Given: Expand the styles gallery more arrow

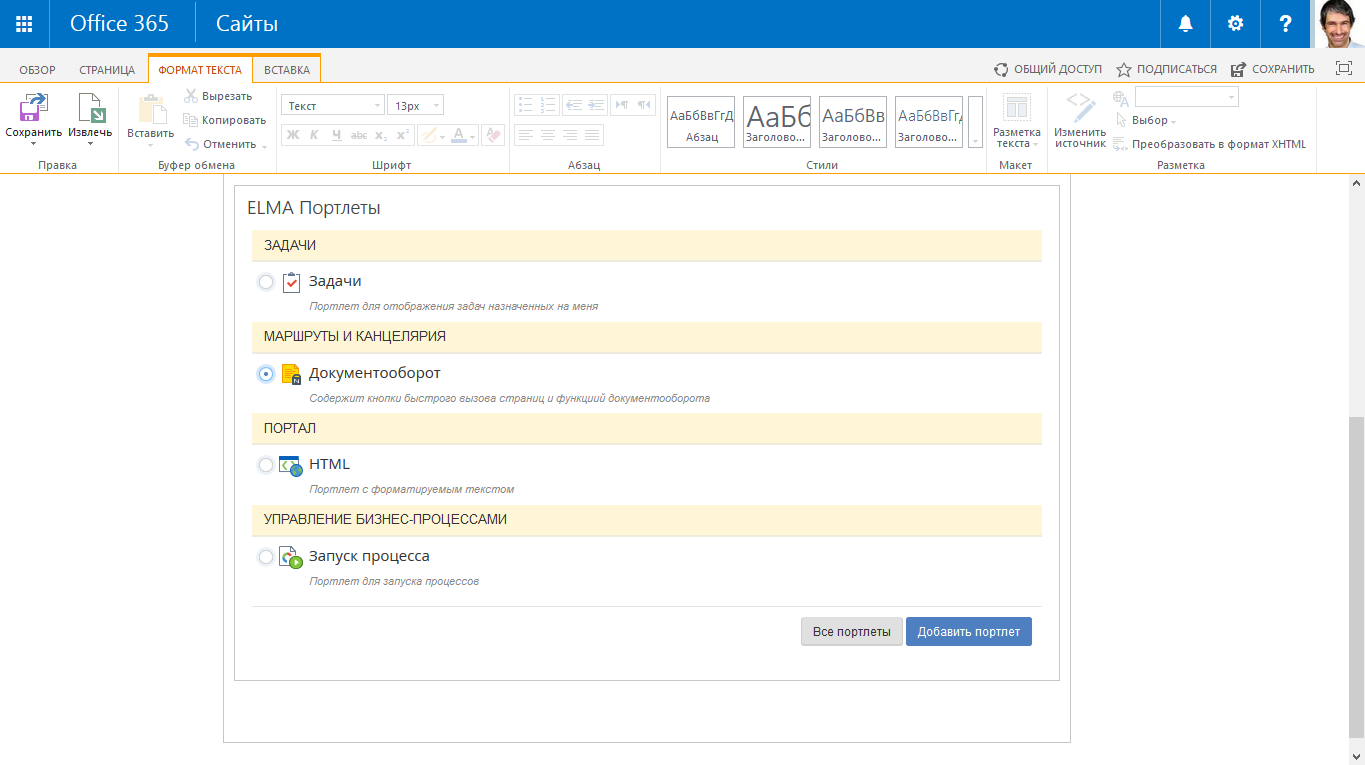Looking at the screenshot, I should (x=975, y=122).
